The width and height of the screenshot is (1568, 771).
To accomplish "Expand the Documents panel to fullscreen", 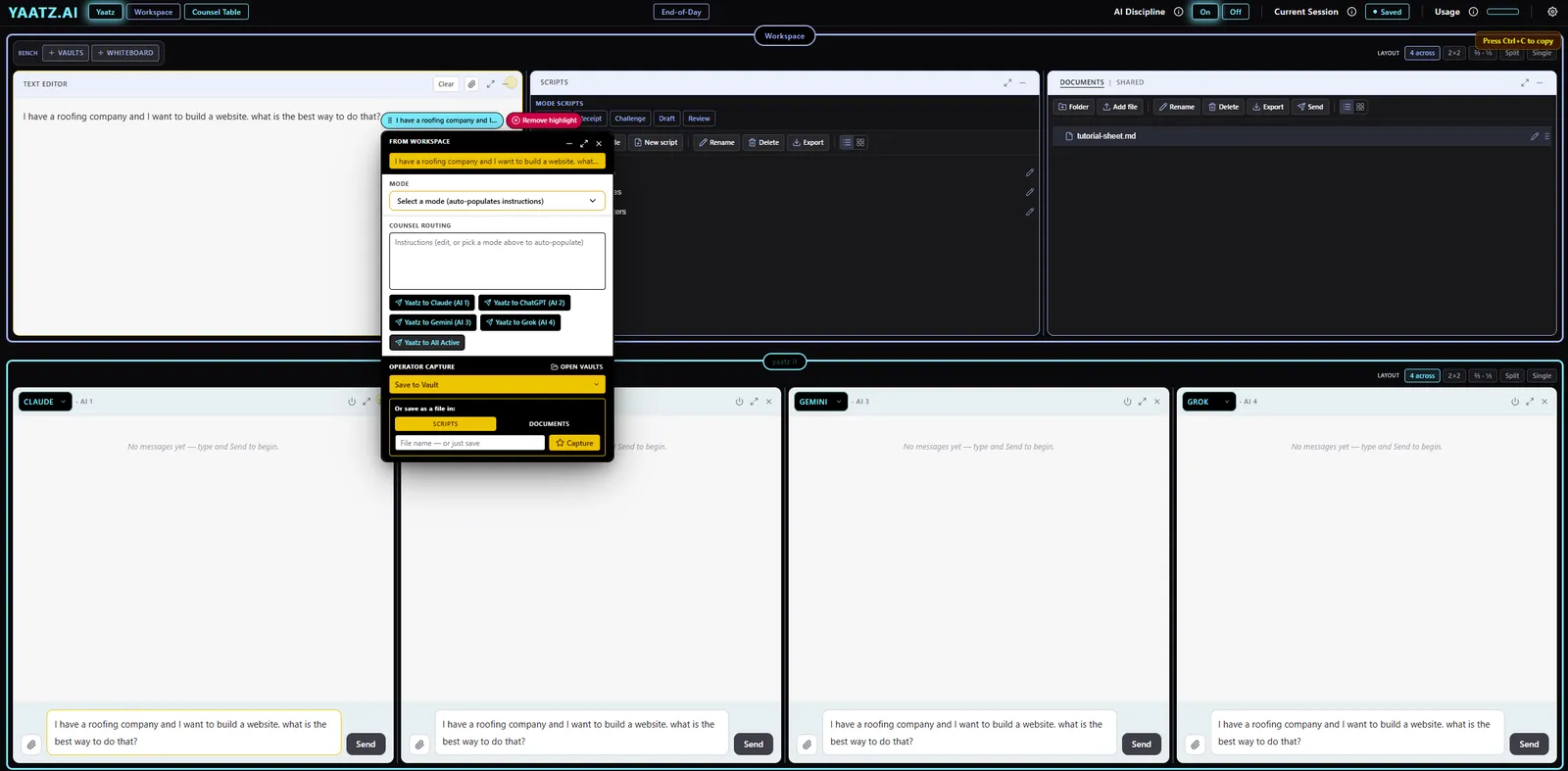I will tap(1524, 83).
